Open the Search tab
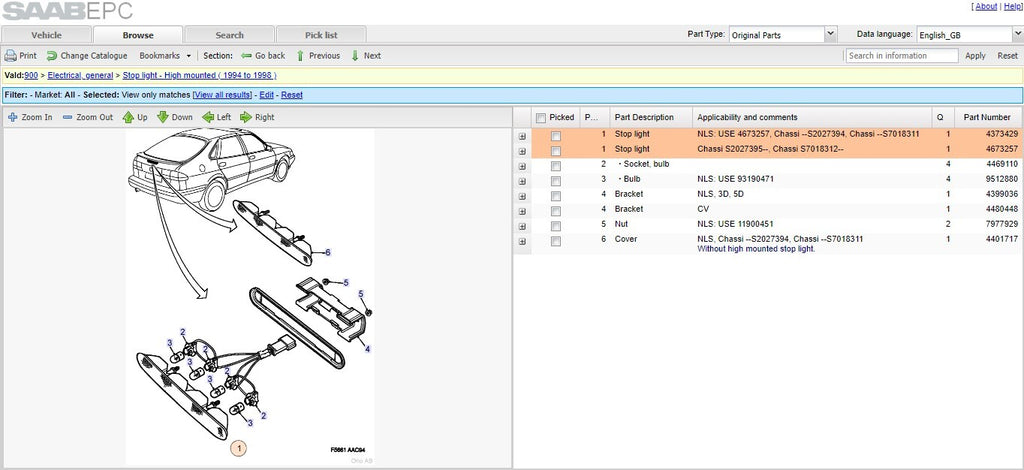The height and width of the screenshot is (470, 1024). (229, 35)
